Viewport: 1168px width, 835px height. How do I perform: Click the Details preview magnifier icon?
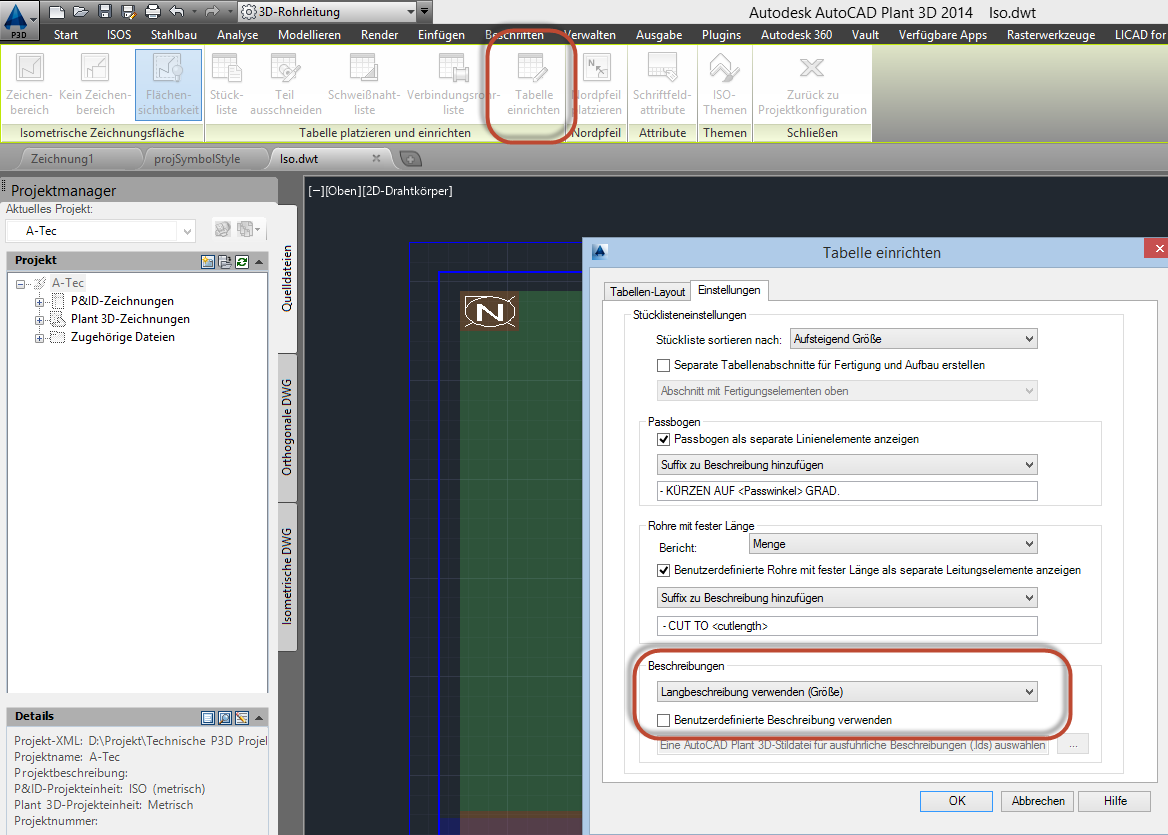[225, 718]
